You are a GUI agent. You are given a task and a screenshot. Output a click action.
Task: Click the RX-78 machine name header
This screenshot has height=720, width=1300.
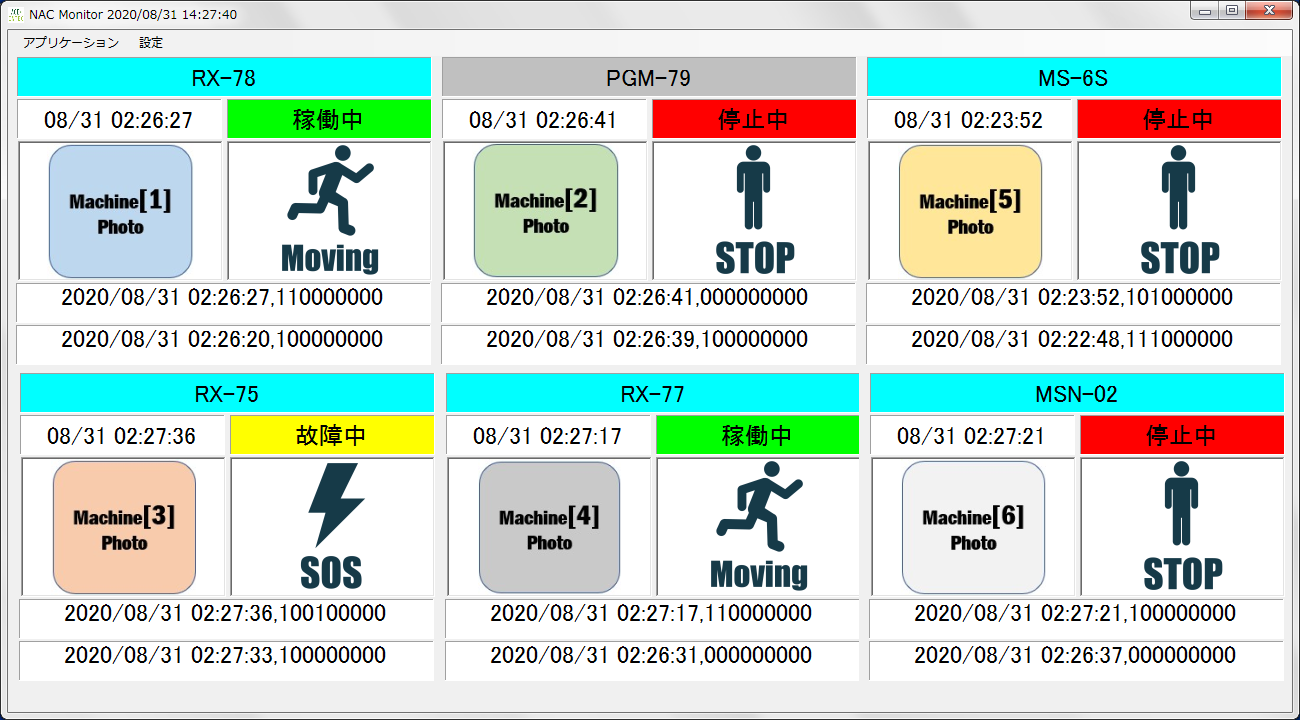click(x=224, y=77)
